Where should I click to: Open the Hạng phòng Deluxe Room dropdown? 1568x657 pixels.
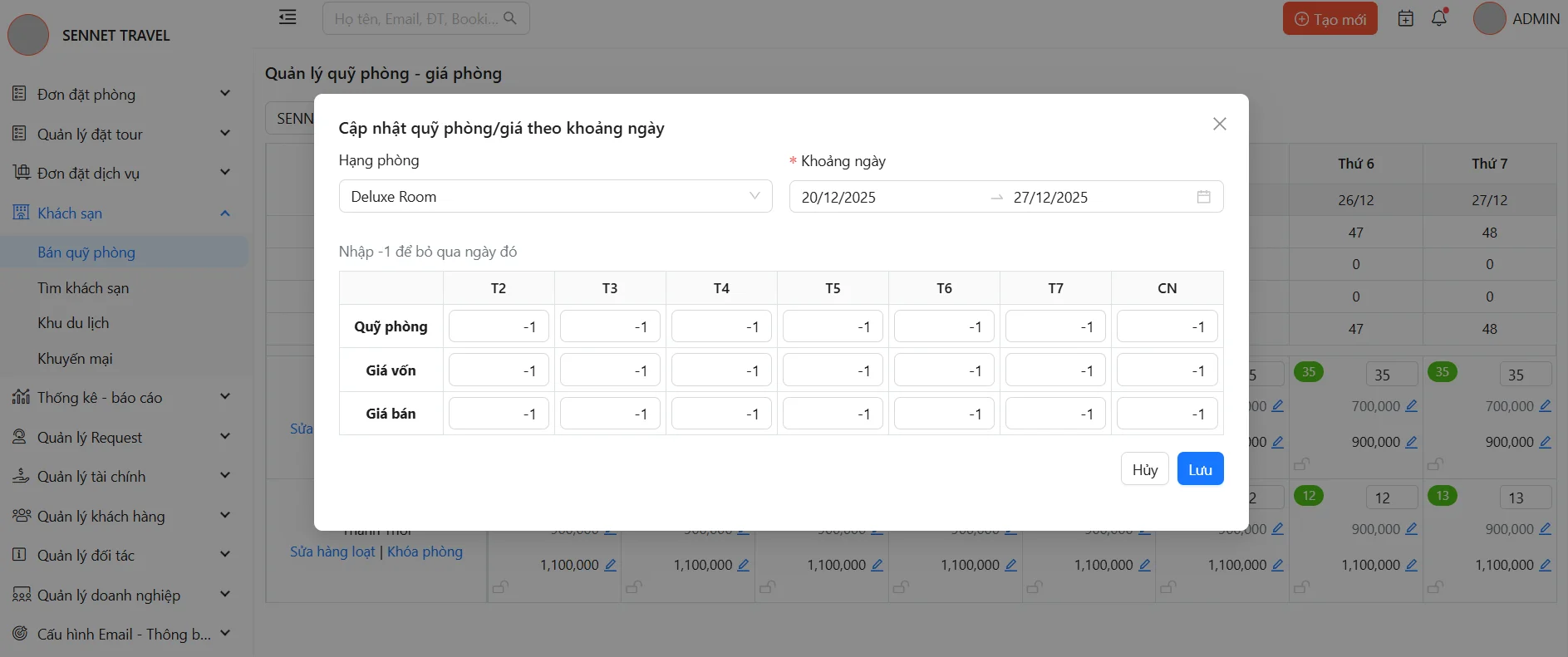[555, 197]
